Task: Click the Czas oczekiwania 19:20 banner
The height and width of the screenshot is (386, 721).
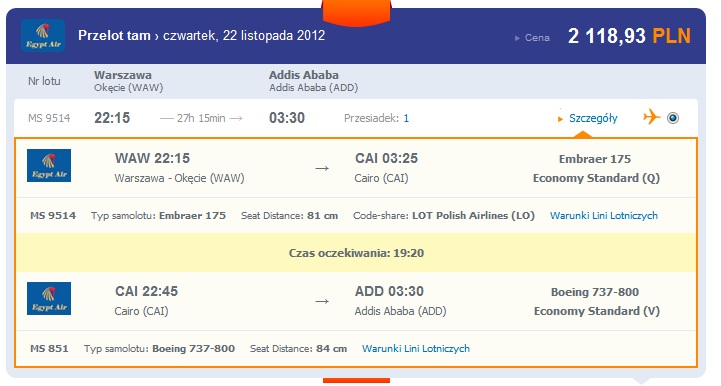Action: tap(356, 253)
